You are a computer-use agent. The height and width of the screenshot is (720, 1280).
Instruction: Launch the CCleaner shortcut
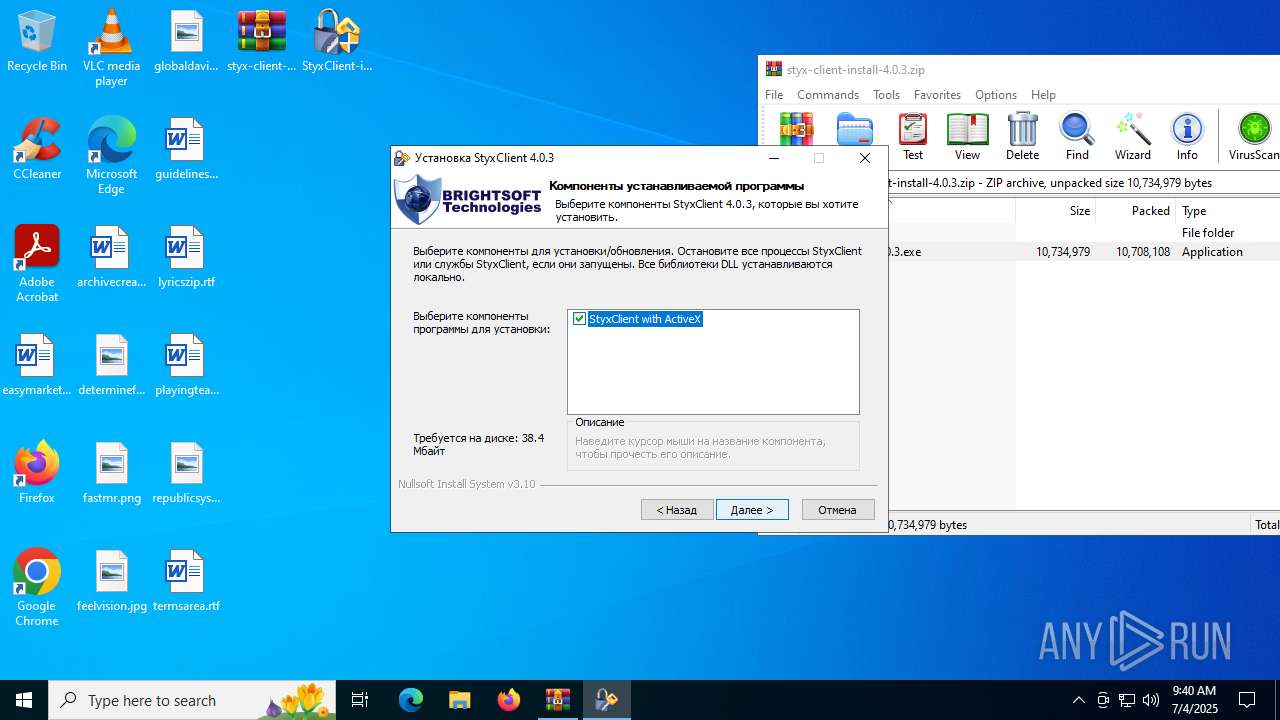tap(37, 150)
